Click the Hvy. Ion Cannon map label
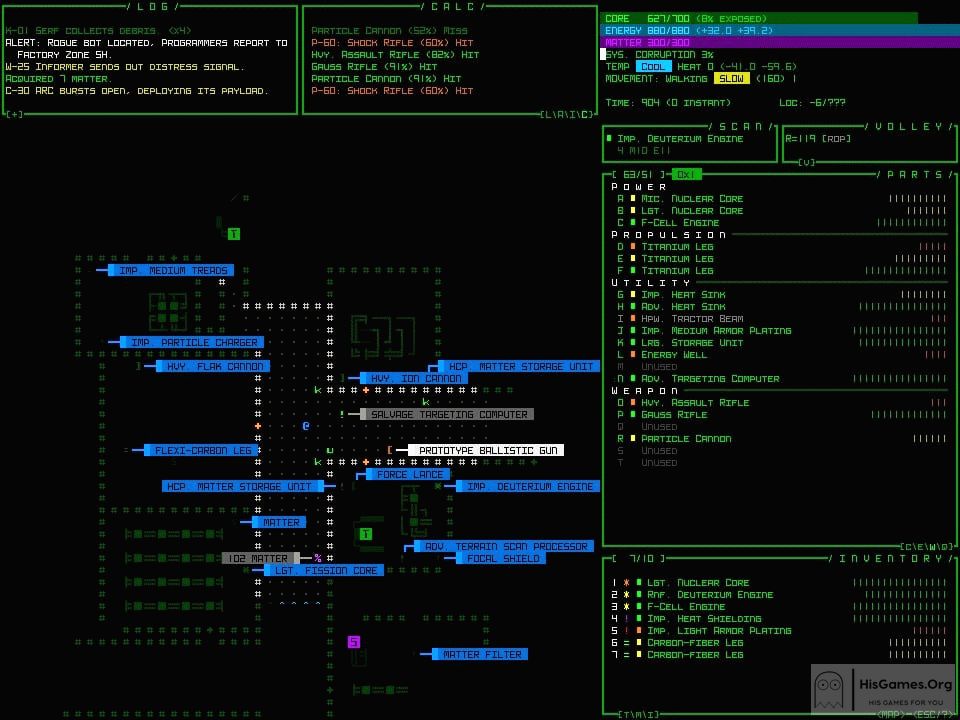The height and width of the screenshot is (720, 960). [x=414, y=378]
